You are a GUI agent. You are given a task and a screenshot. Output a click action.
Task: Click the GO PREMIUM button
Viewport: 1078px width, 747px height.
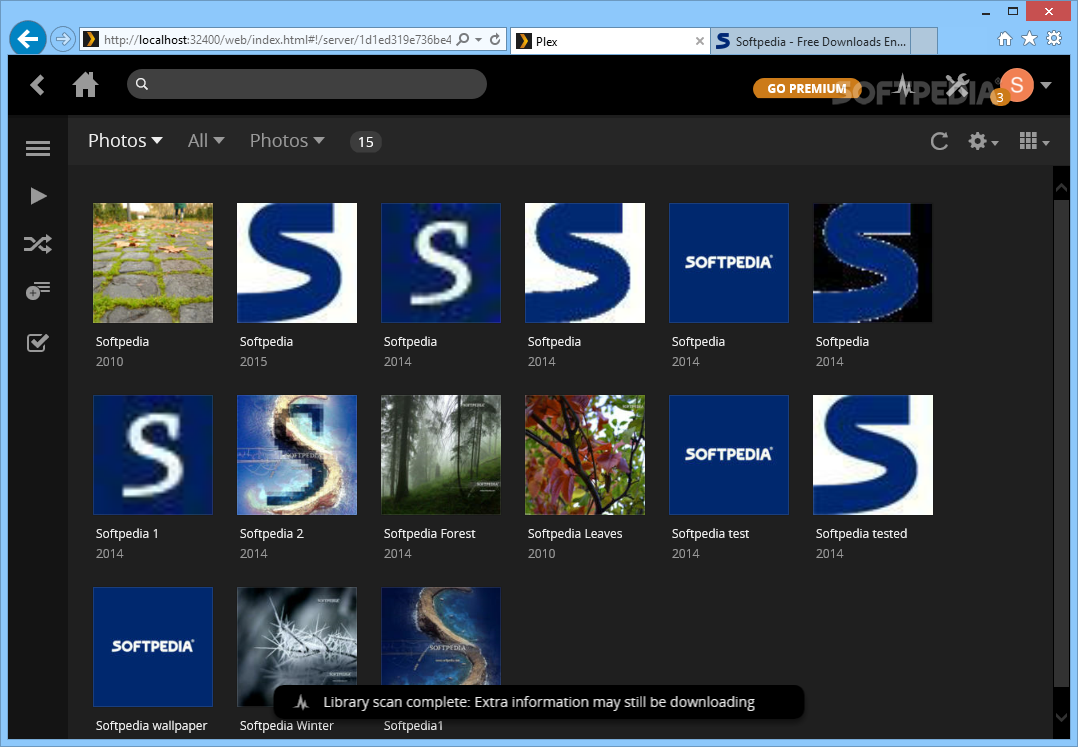(806, 89)
